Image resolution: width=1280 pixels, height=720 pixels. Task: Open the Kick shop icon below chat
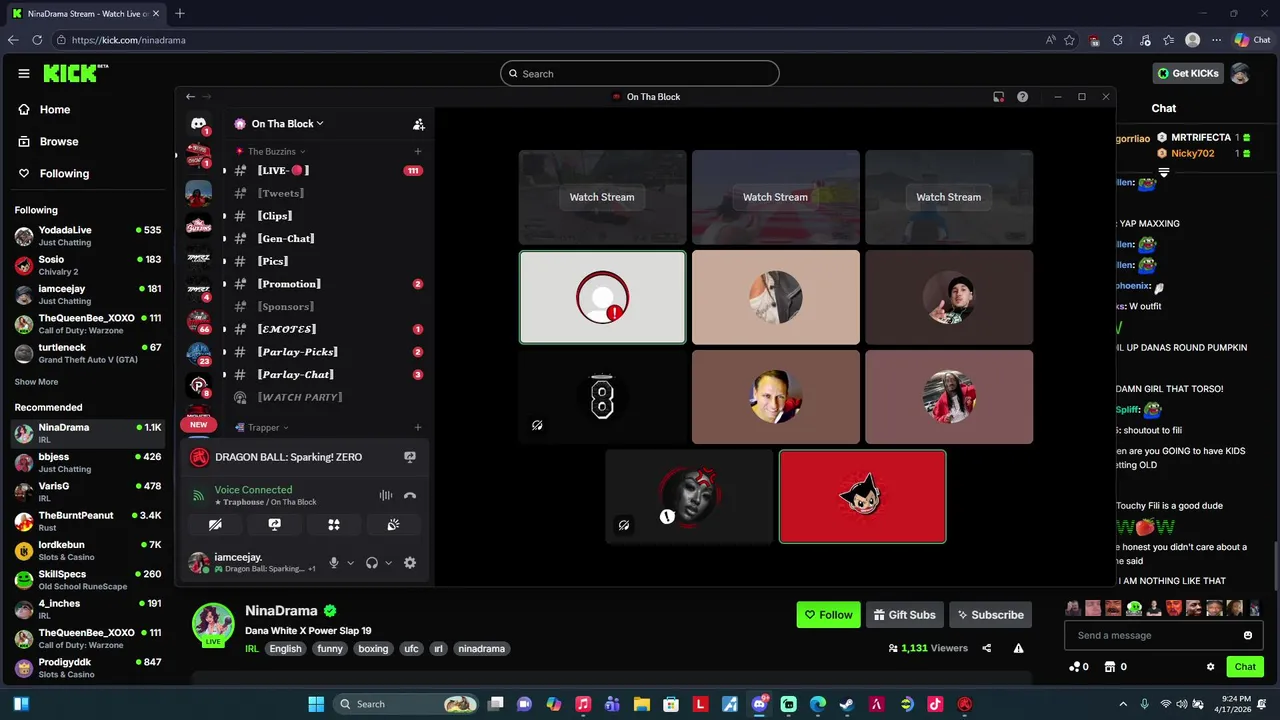pos(1109,667)
